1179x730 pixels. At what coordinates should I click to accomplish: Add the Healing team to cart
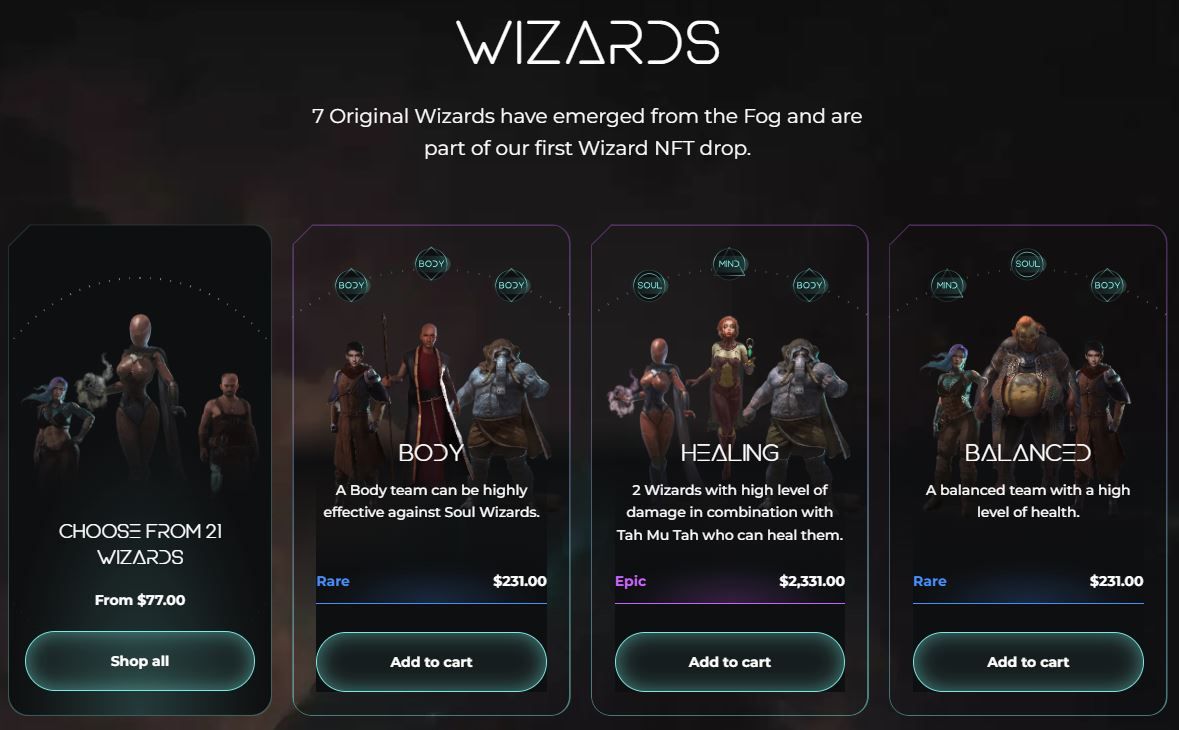tap(729, 662)
